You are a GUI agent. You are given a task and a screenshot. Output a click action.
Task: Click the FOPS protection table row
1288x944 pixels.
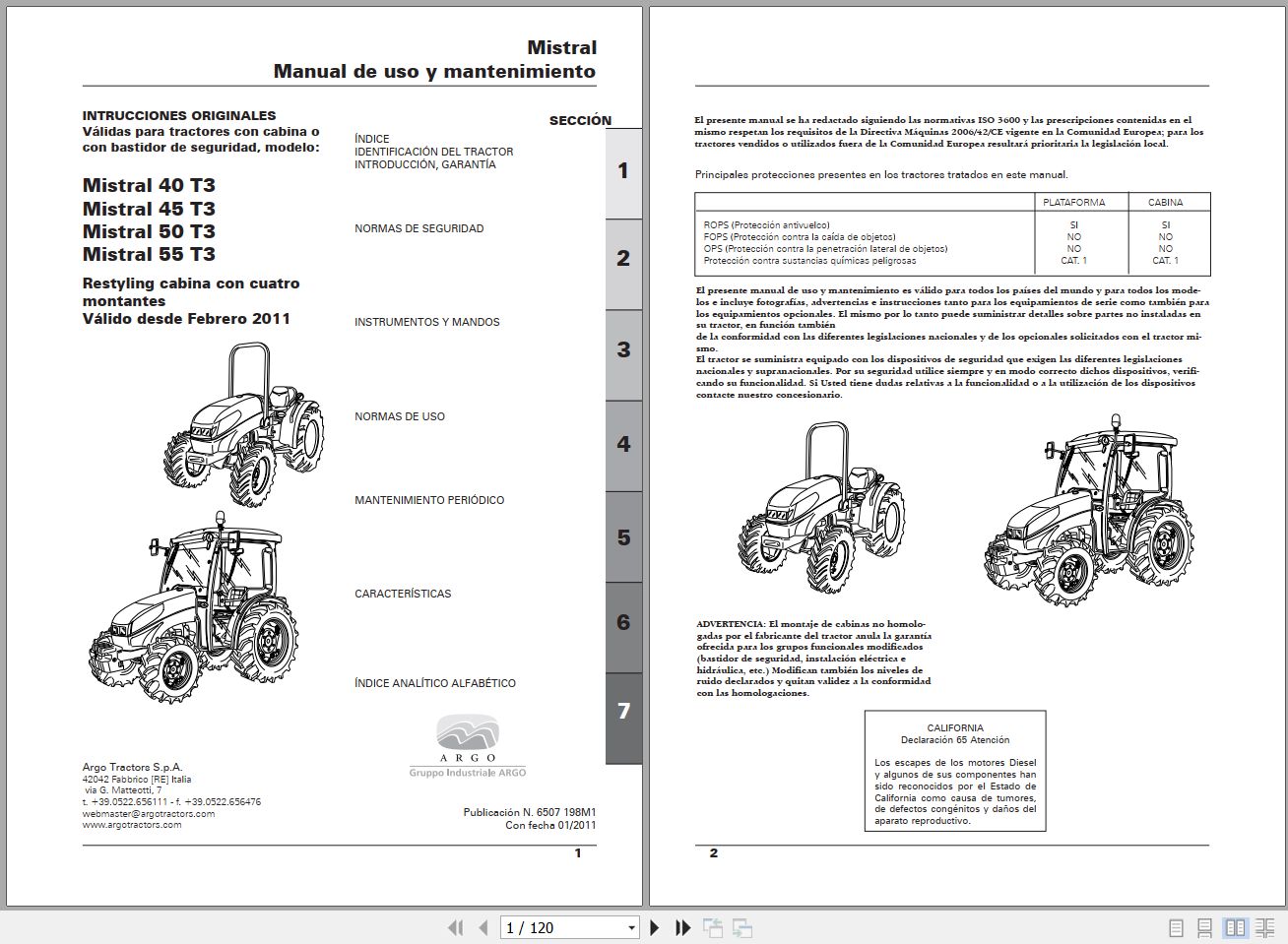[951, 237]
